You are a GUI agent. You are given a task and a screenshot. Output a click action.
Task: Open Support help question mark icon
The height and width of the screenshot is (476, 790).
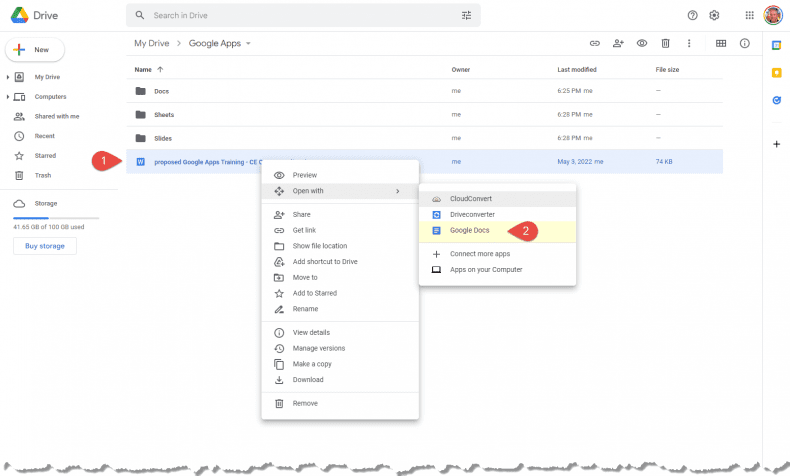(692, 15)
